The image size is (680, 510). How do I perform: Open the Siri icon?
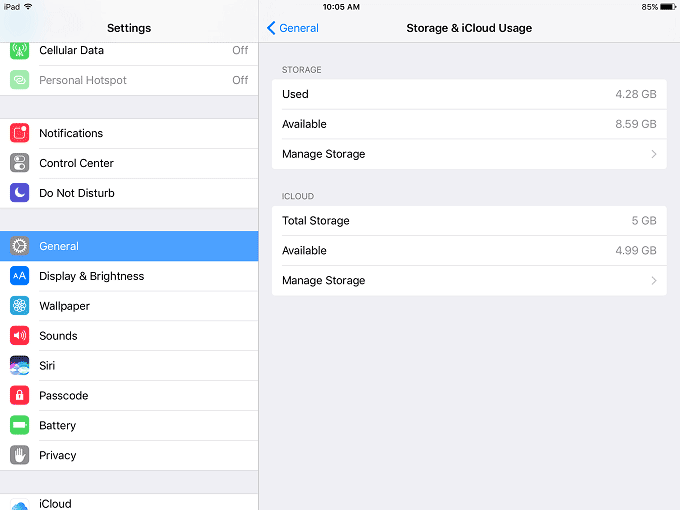click(20, 366)
